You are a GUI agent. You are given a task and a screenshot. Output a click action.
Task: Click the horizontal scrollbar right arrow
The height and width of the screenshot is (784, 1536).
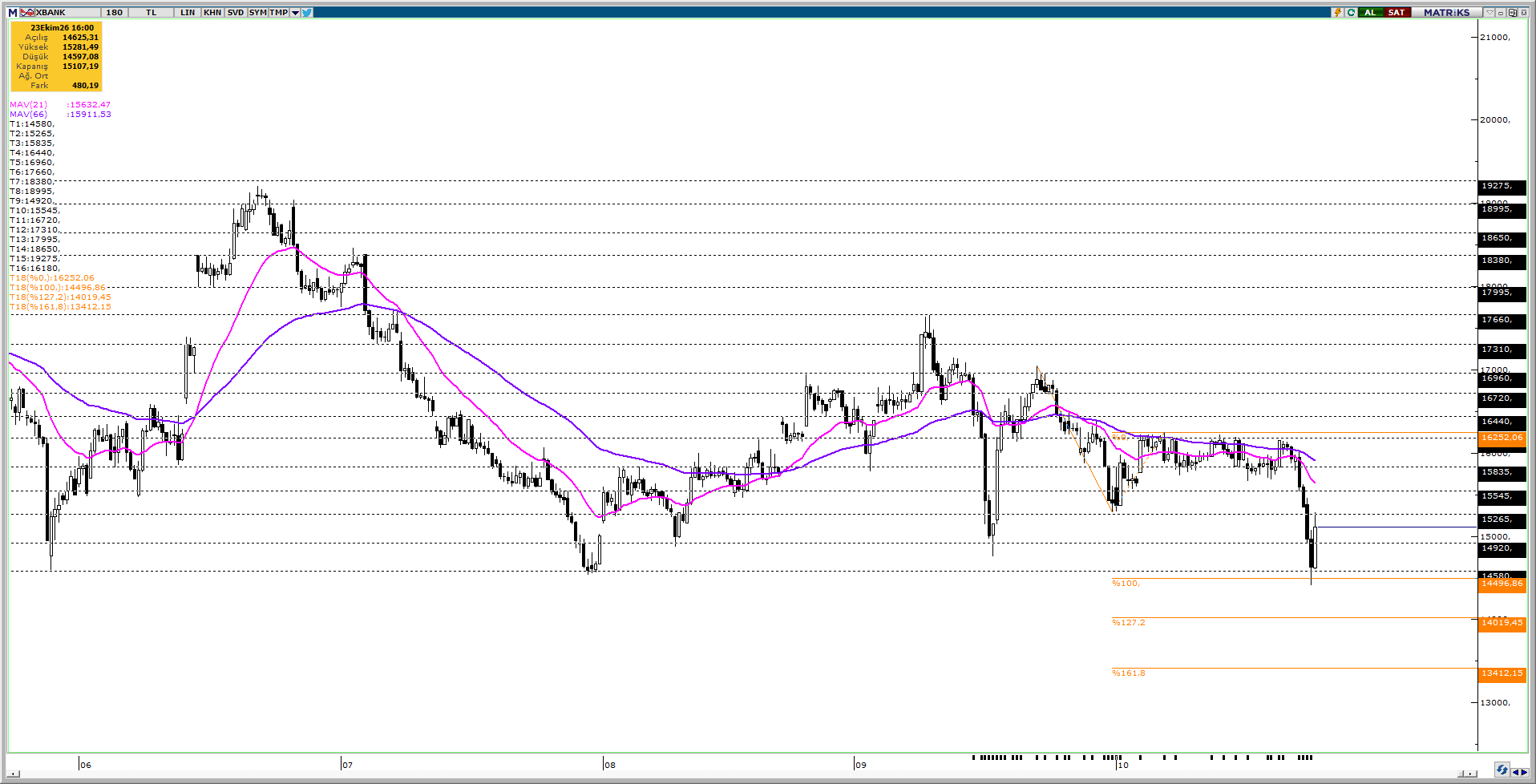(1470, 774)
